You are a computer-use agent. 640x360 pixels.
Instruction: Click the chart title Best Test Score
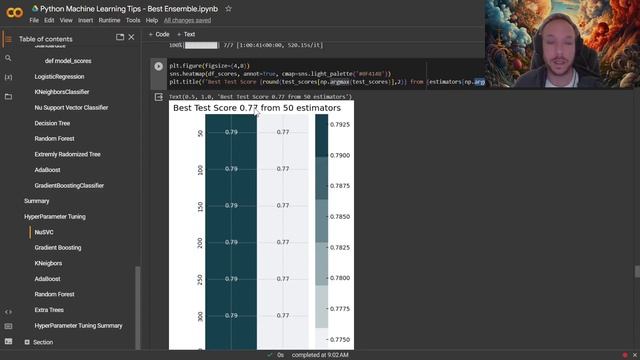tap(257, 108)
